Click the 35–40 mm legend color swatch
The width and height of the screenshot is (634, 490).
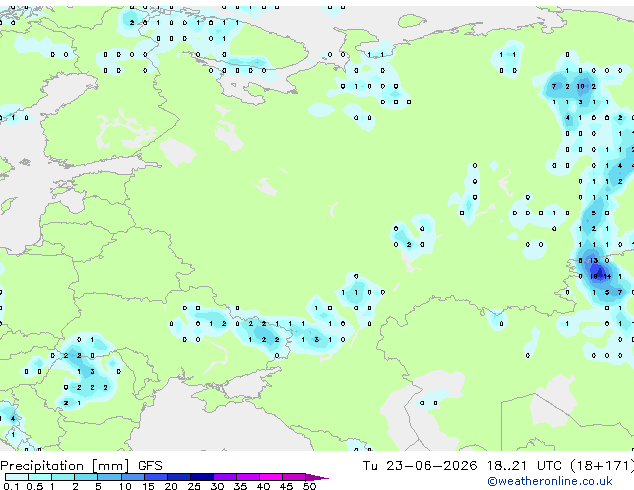248,477
